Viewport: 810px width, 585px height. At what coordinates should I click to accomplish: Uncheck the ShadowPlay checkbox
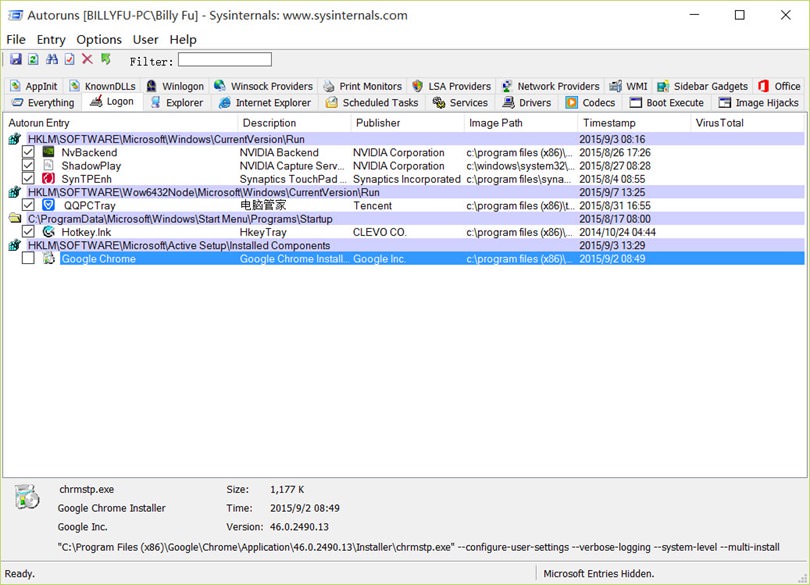tap(28, 165)
